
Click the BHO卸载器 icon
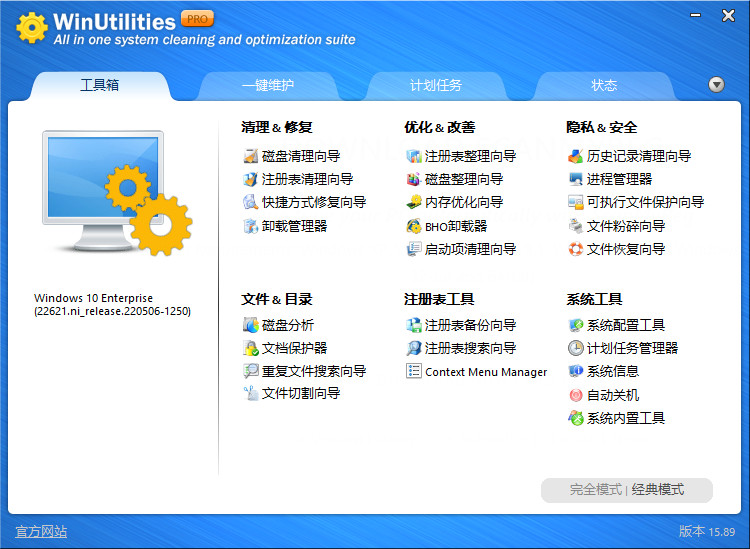[x=414, y=226]
